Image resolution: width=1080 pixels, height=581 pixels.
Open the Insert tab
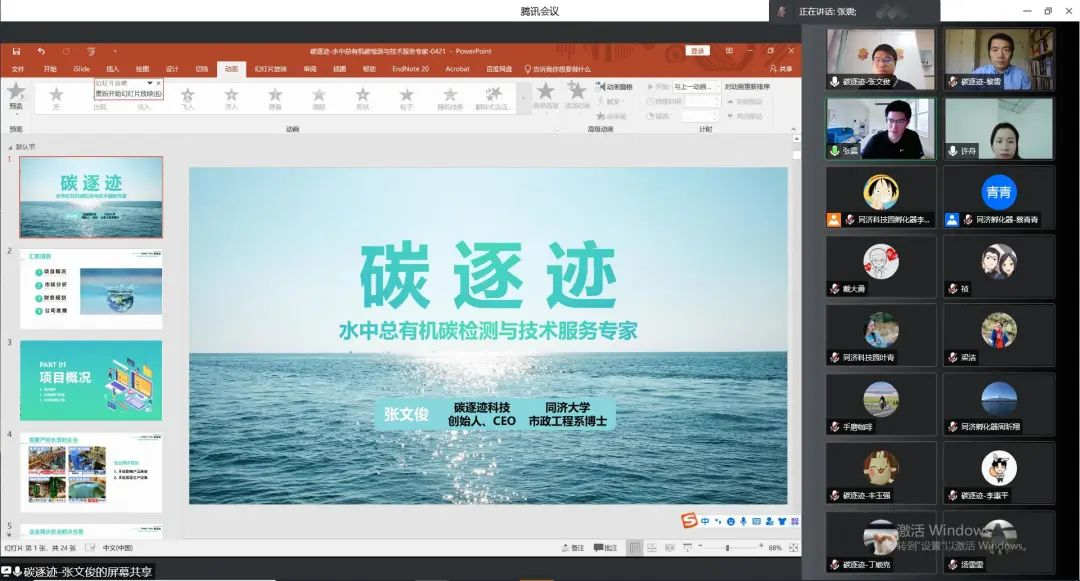coord(112,69)
